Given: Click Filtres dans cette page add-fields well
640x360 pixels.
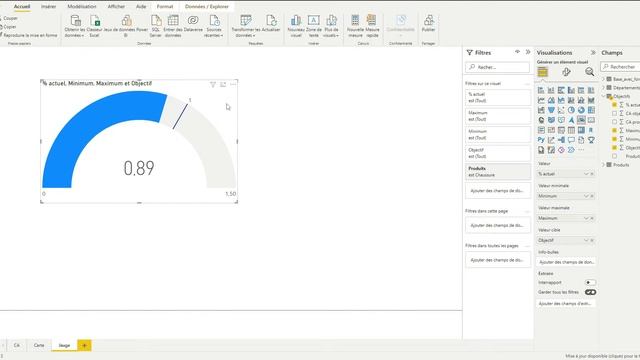Looking at the screenshot, I should pyautogui.click(x=498, y=225).
